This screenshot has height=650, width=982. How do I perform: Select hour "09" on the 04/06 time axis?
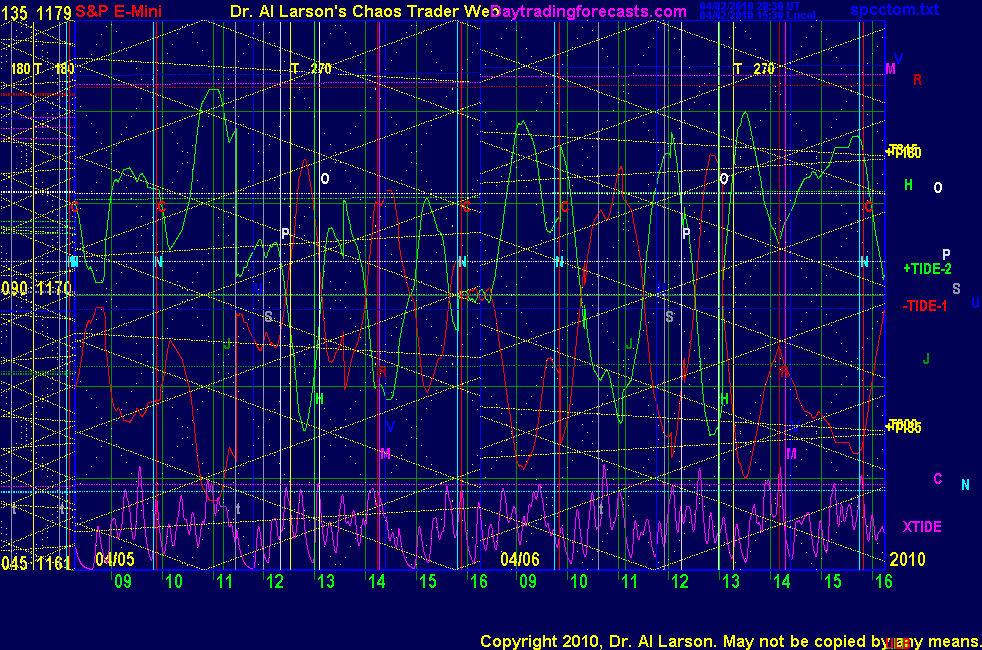click(527, 581)
